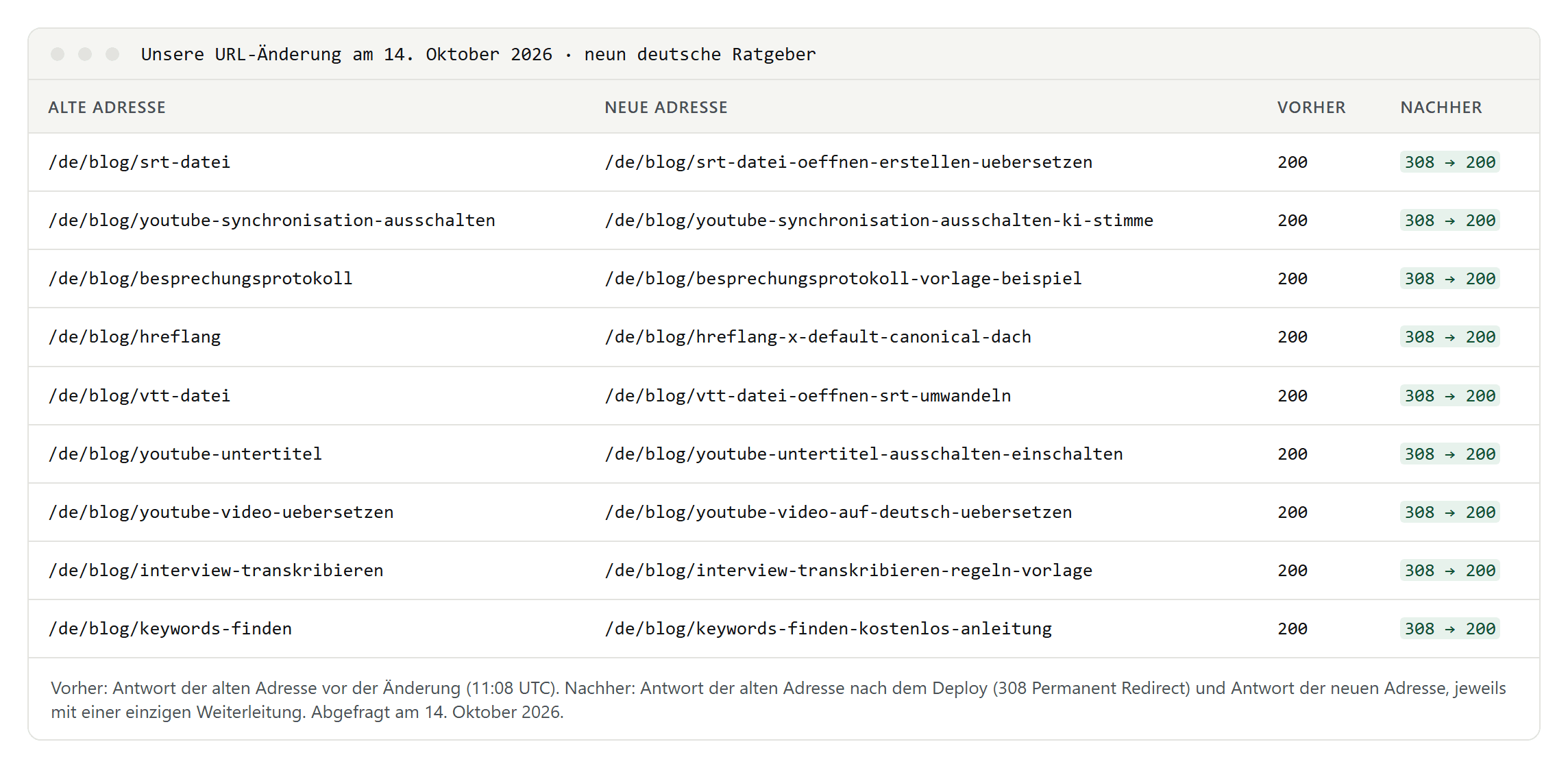Select old address /de/blog/keywords-finden
Viewport: 1568px width, 768px height.
click(x=171, y=629)
